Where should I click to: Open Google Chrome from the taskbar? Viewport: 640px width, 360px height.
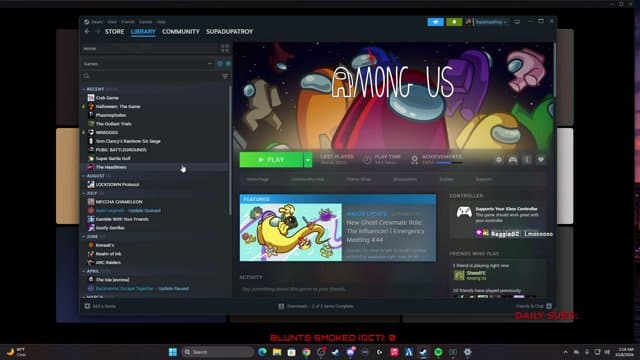[306, 352]
